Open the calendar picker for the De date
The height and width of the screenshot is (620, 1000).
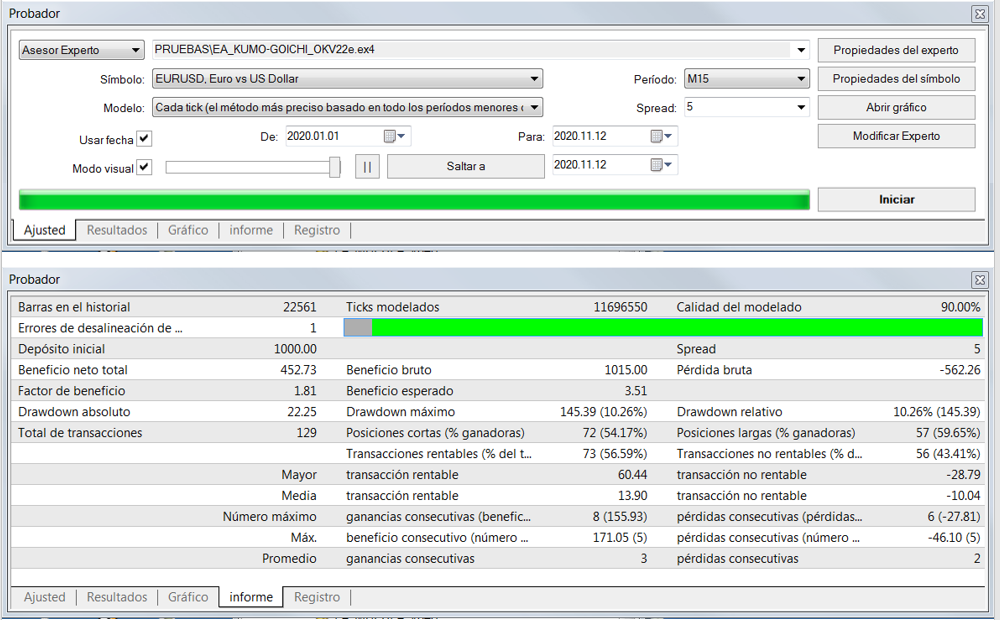(394, 137)
